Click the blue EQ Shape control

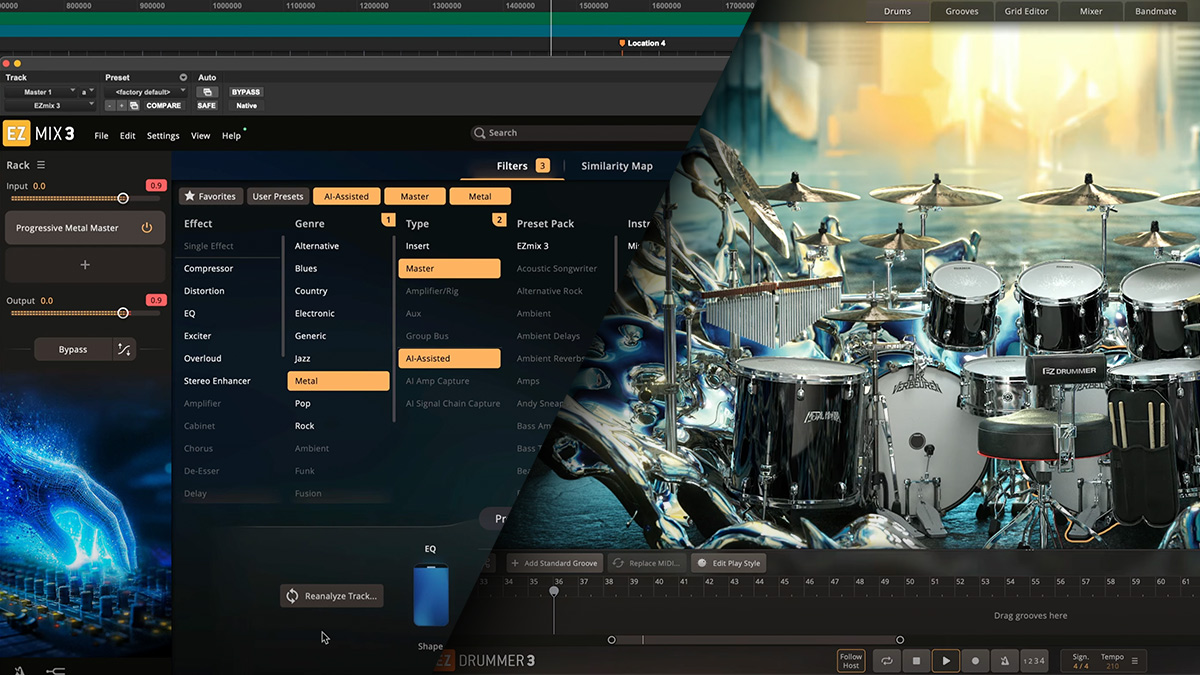point(431,595)
